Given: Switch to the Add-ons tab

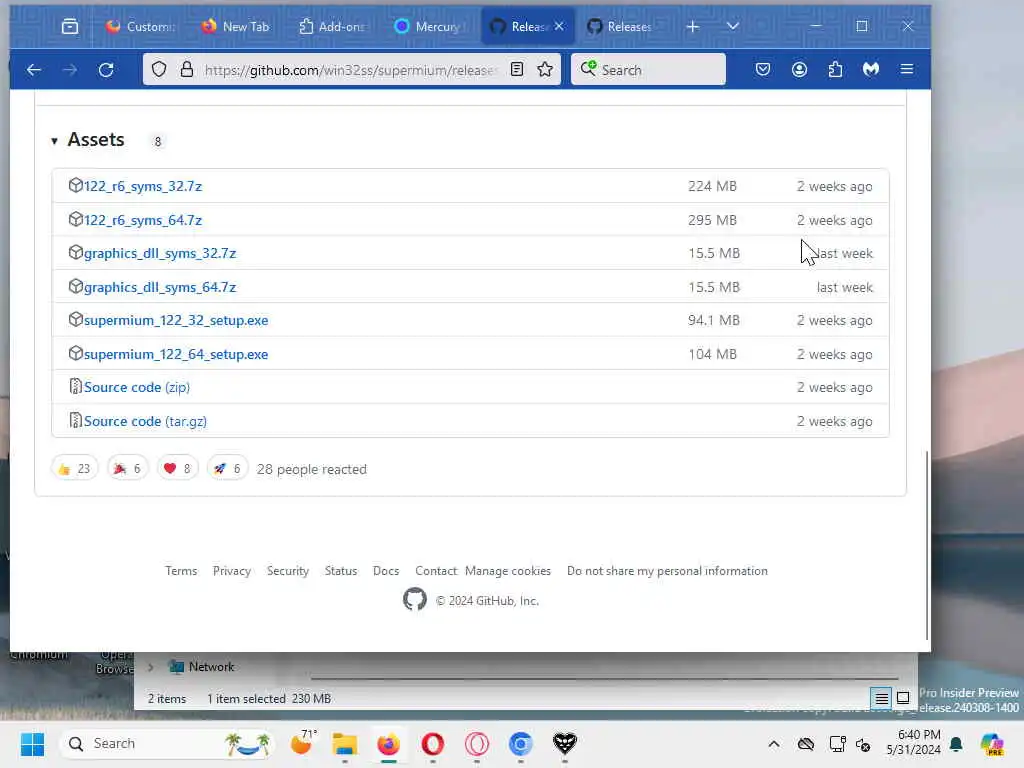Looking at the screenshot, I should (x=332, y=26).
